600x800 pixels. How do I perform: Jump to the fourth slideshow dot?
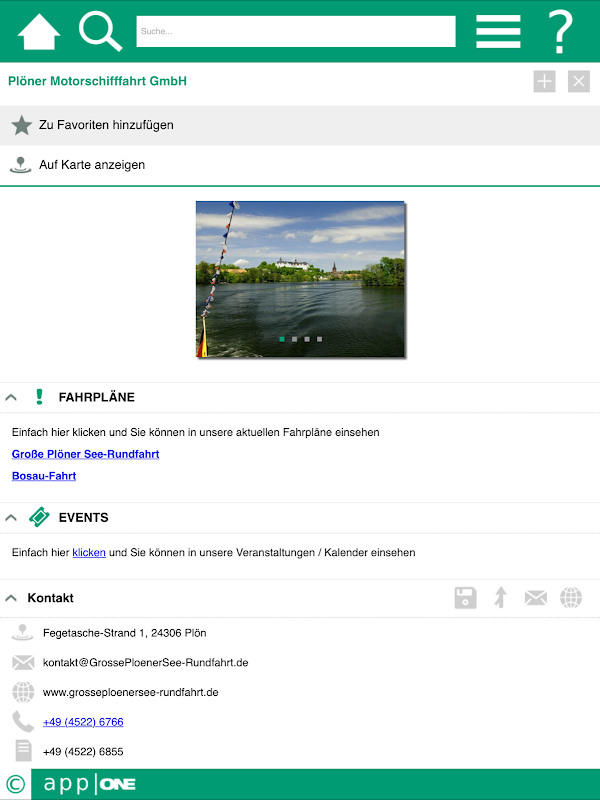click(x=319, y=339)
